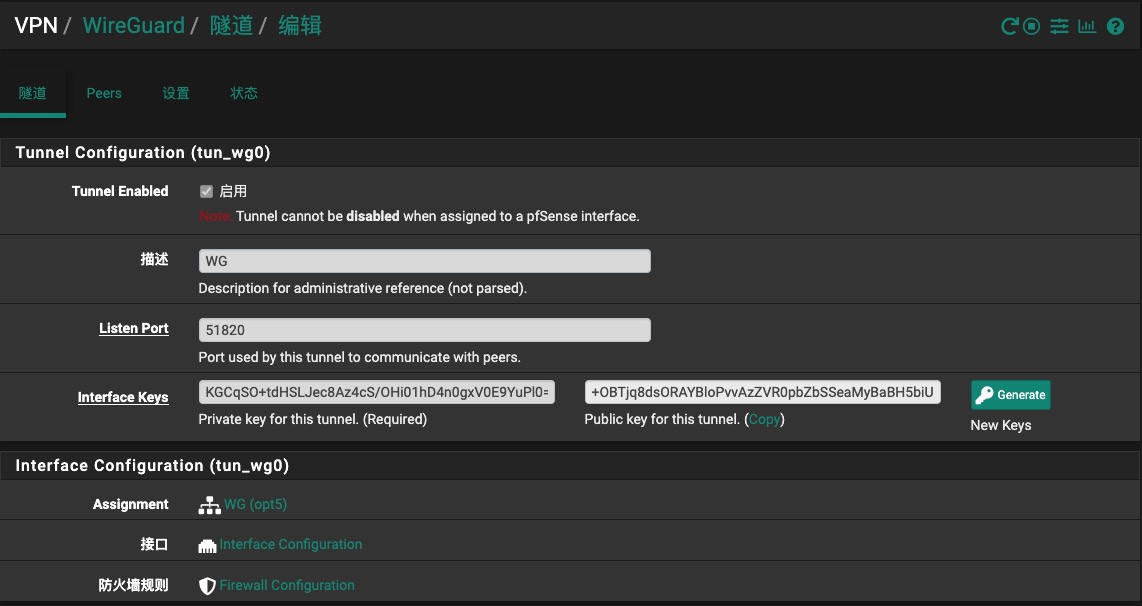Restart the WireGuard service
Image resolution: width=1142 pixels, height=606 pixels.
1009,27
